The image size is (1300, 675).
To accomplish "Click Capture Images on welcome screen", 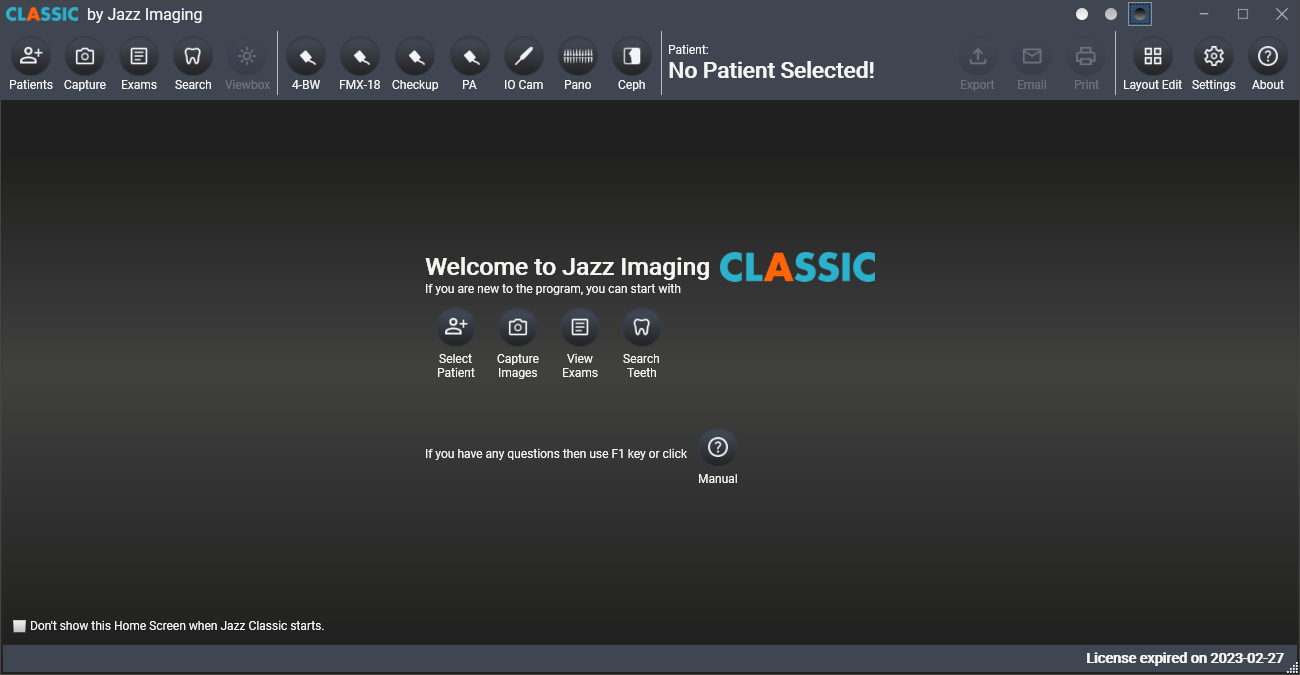I will pyautogui.click(x=518, y=328).
